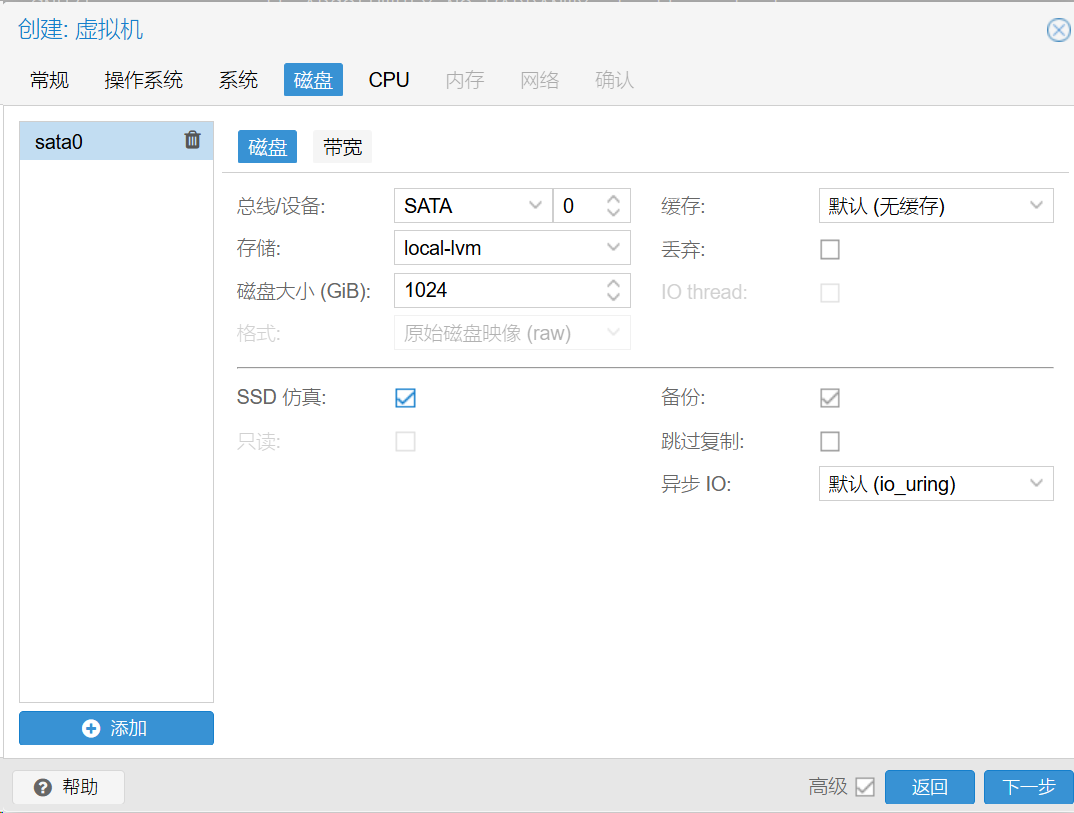Image resolution: width=1074 pixels, height=813 pixels.
Task: Toggle the IO thread checkbox
Action: coord(830,292)
